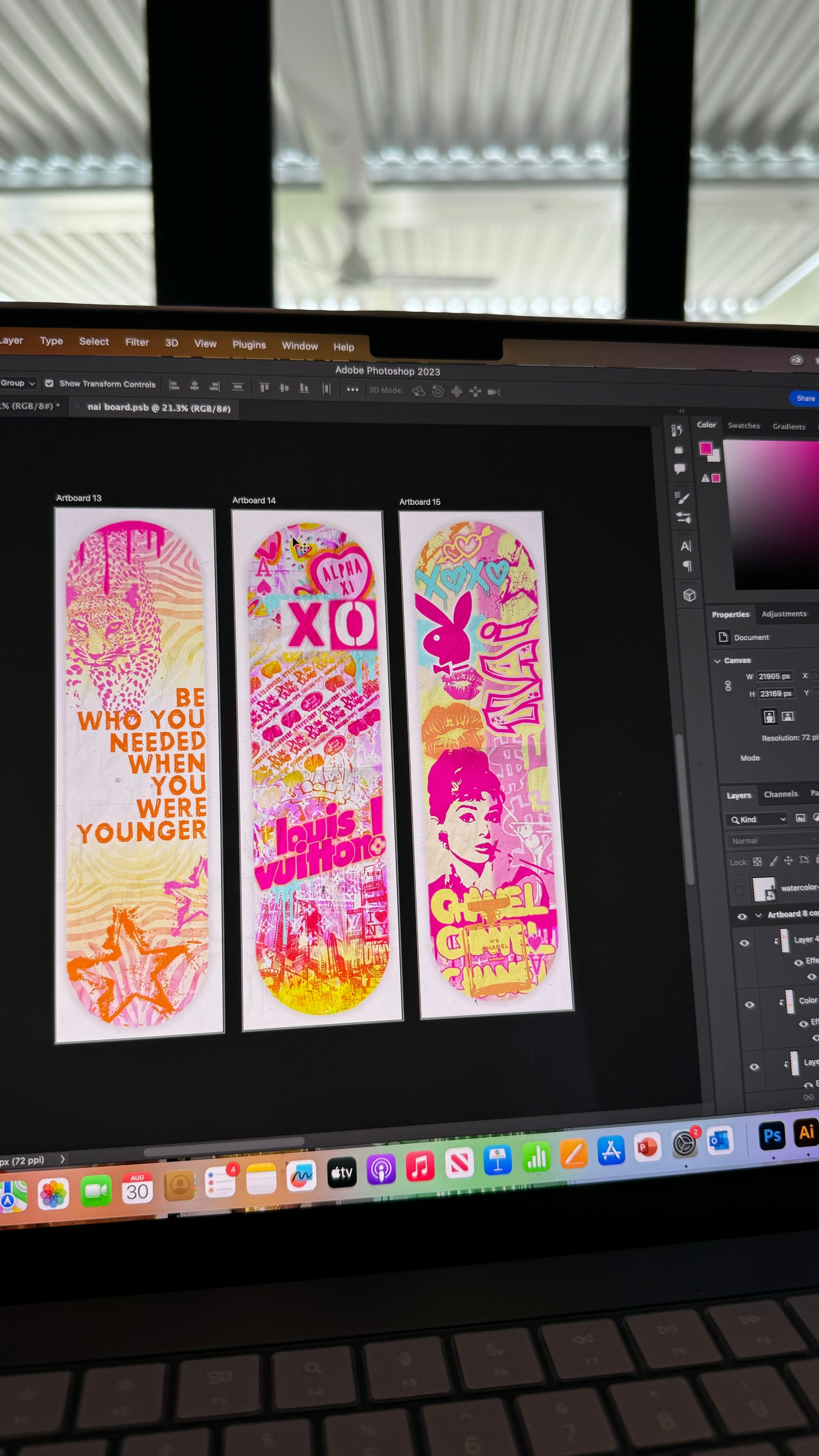Screen dimensions: 819x1456
Task: Open the 3D panel cube icon
Action: point(689,595)
